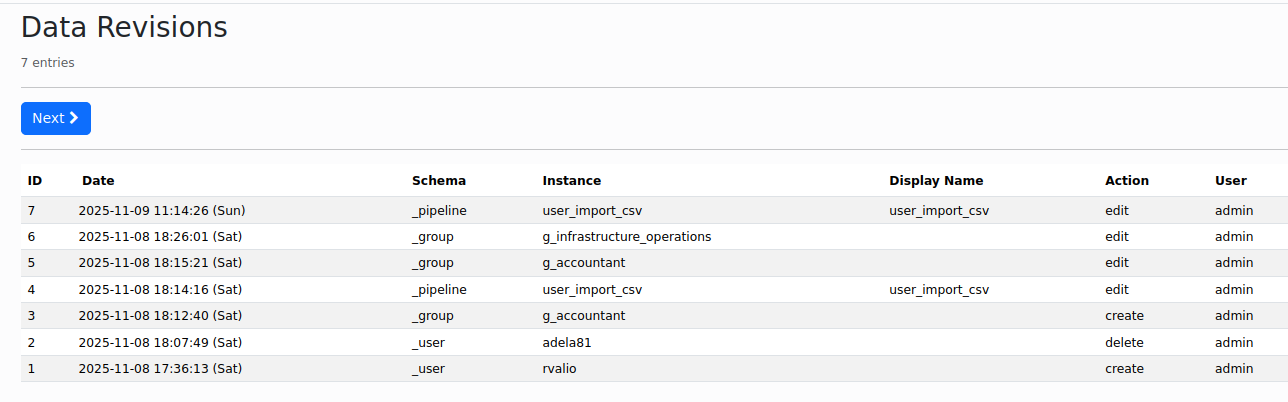Click the rvalio instance entry
The image size is (1288, 402).
click(559, 369)
